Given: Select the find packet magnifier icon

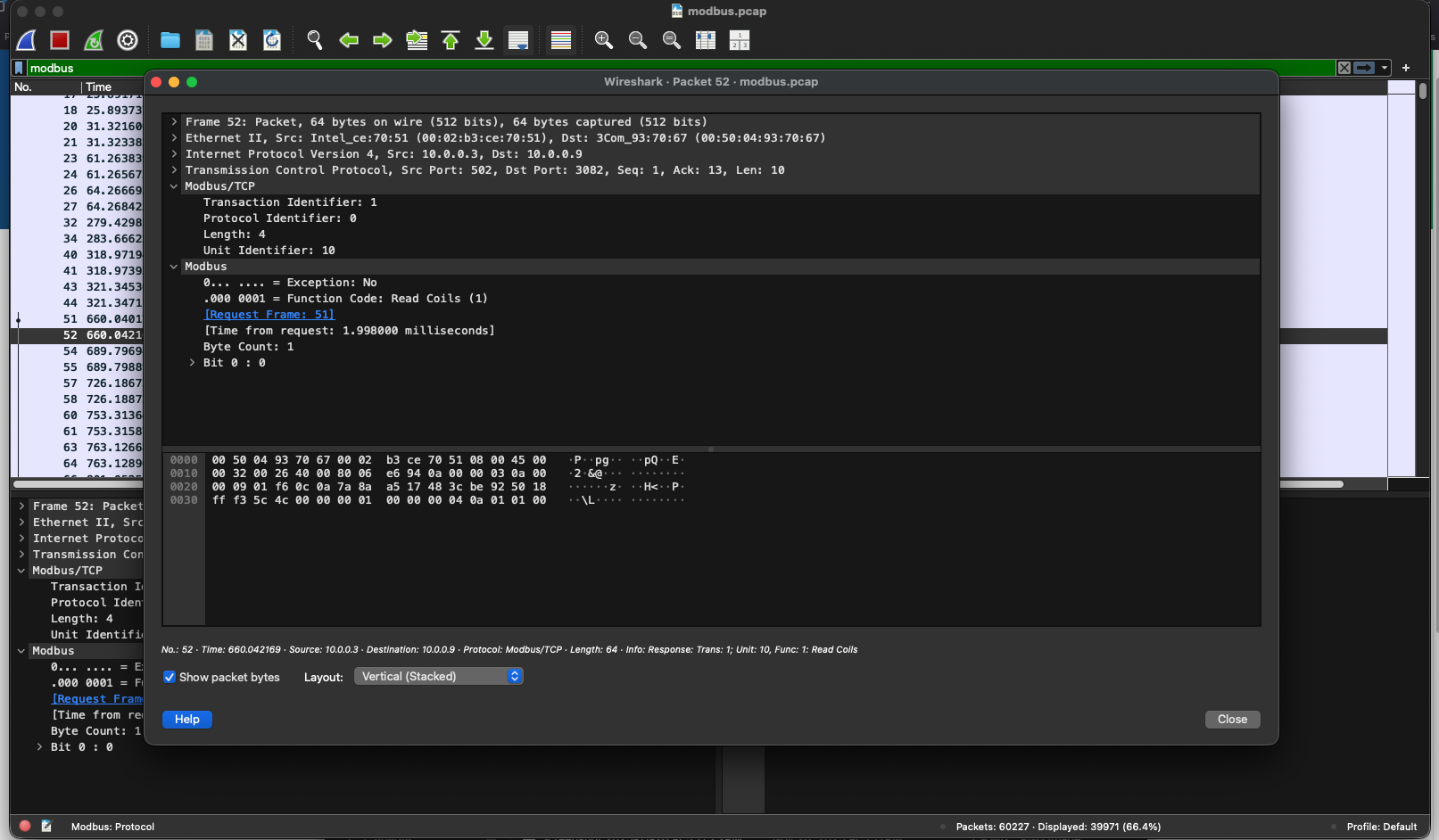Looking at the screenshot, I should [x=314, y=40].
